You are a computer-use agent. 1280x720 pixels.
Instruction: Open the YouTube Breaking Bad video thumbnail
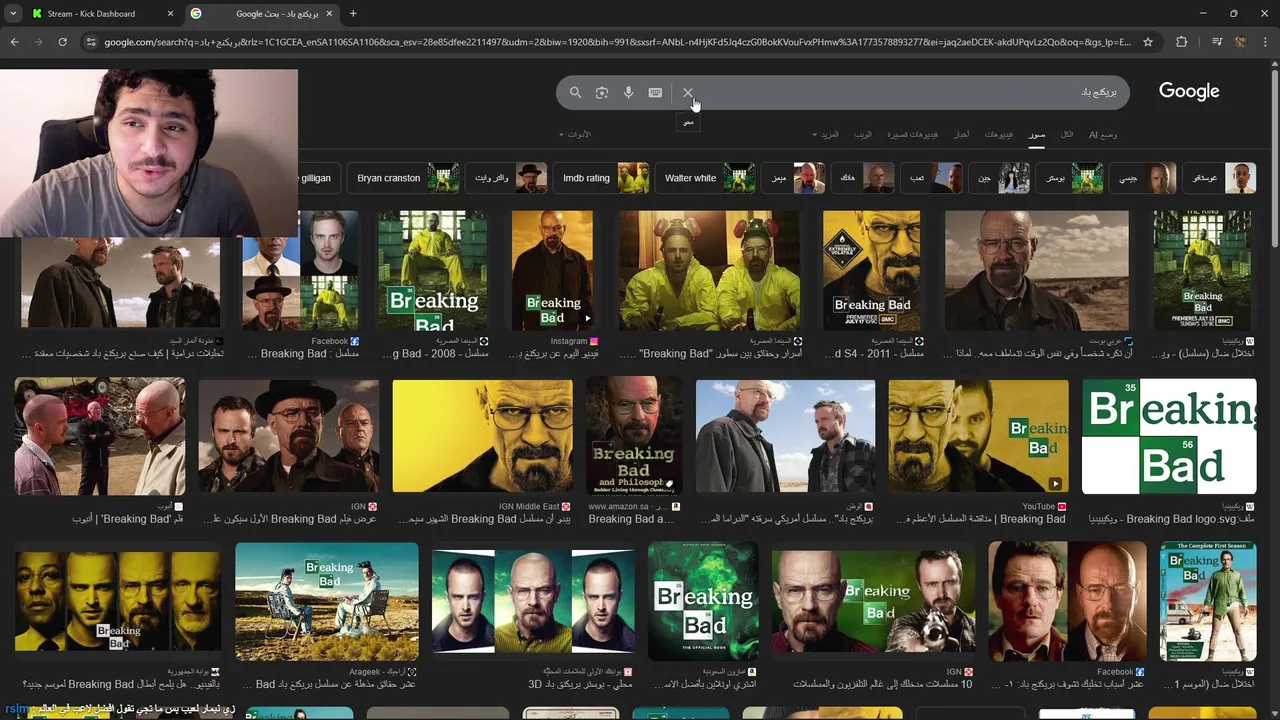978,436
